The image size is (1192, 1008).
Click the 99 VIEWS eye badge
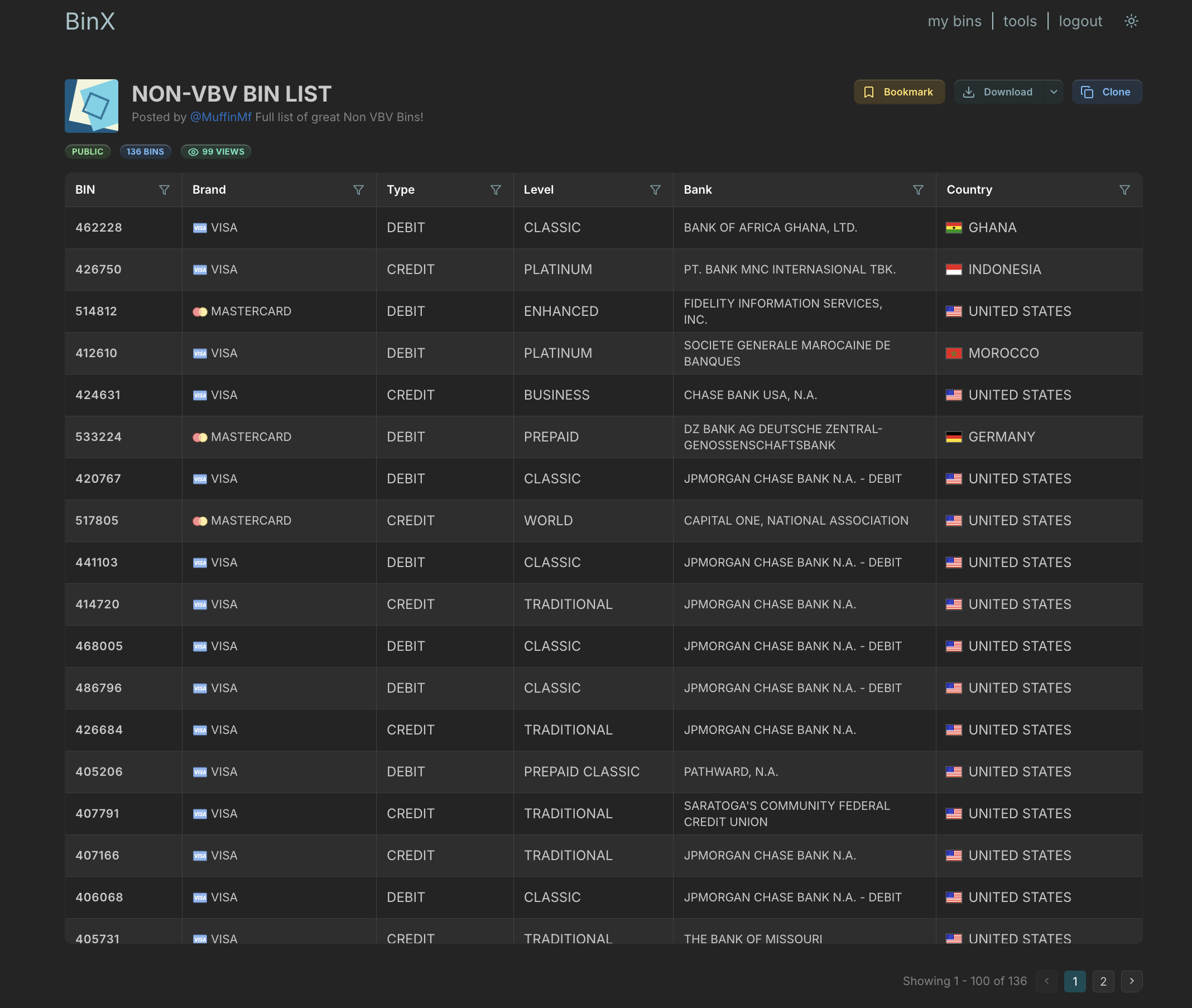[x=216, y=151]
